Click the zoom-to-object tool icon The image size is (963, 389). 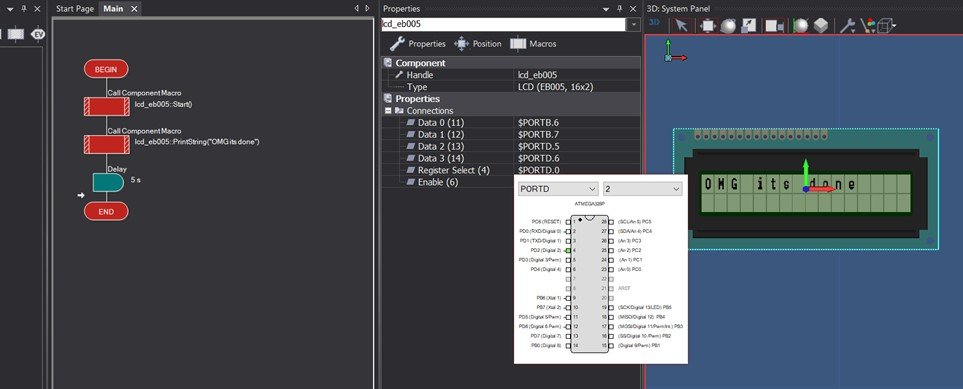coord(748,26)
